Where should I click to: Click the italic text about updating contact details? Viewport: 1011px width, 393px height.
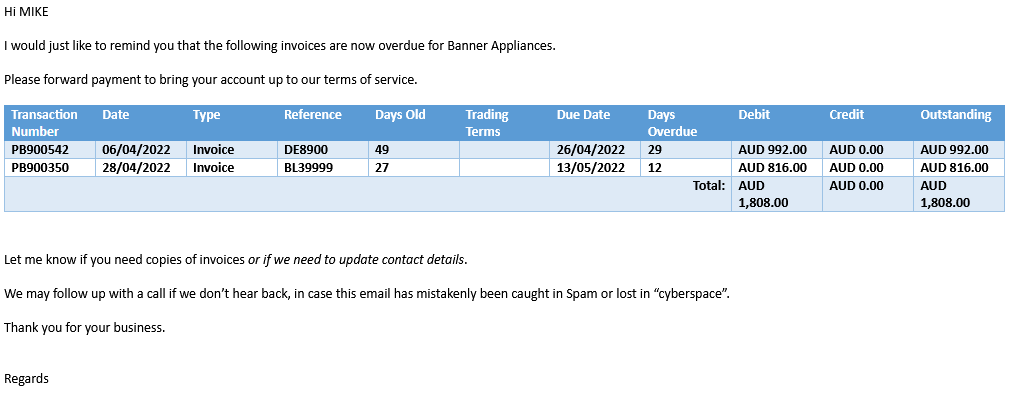356,260
